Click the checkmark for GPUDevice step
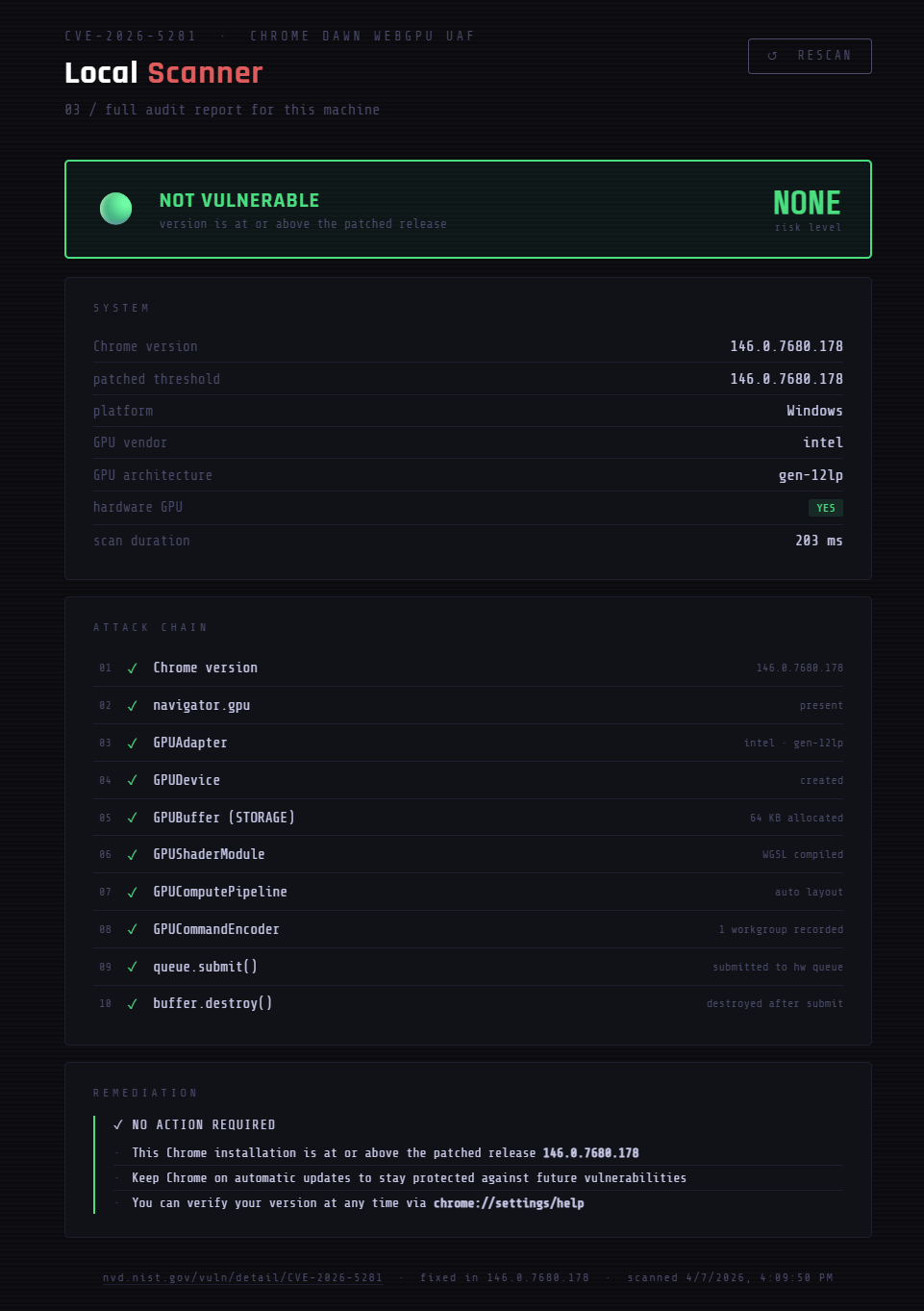 pos(133,780)
